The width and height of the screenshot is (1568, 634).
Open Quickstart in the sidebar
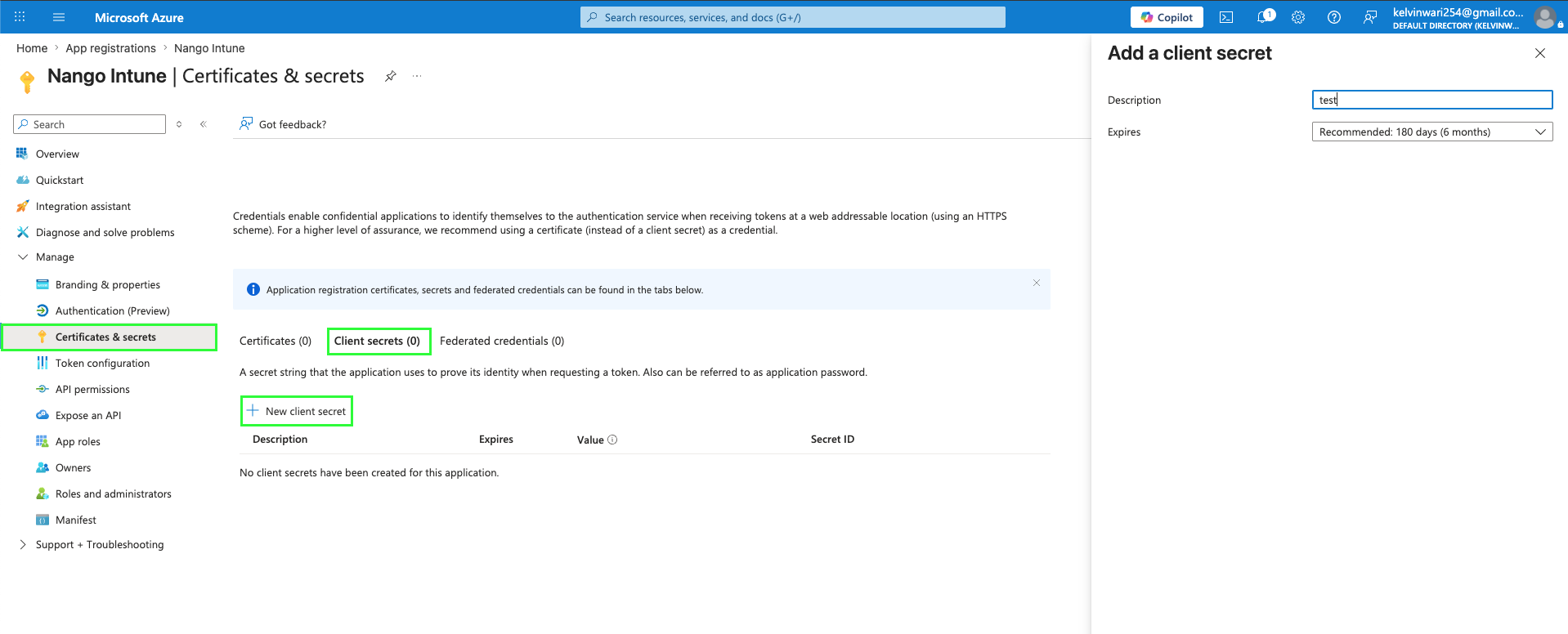[x=60, y=180]
